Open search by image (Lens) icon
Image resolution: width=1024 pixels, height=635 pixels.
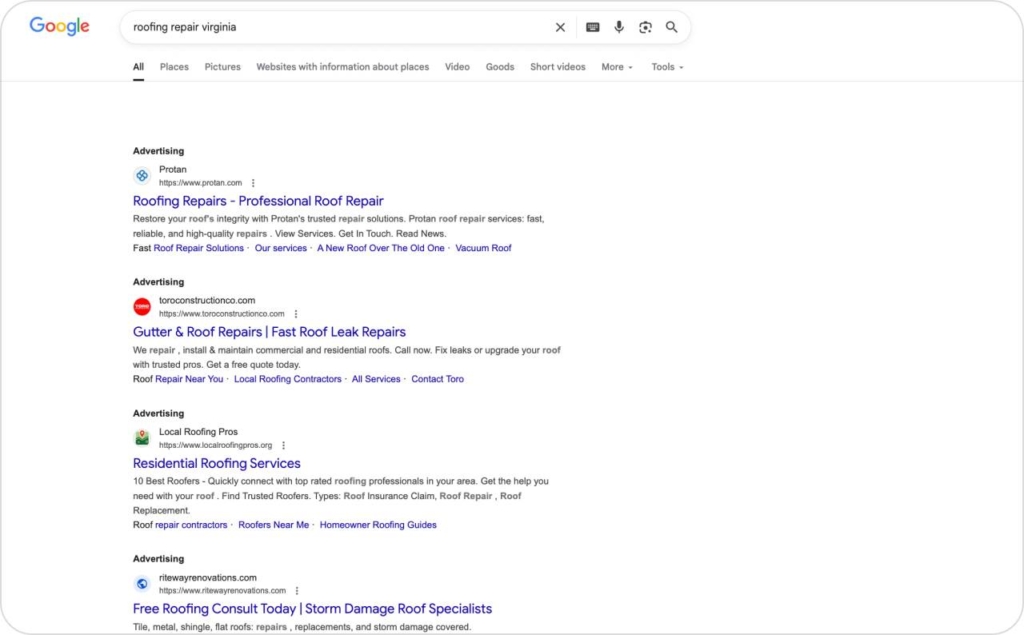(645, 28)
